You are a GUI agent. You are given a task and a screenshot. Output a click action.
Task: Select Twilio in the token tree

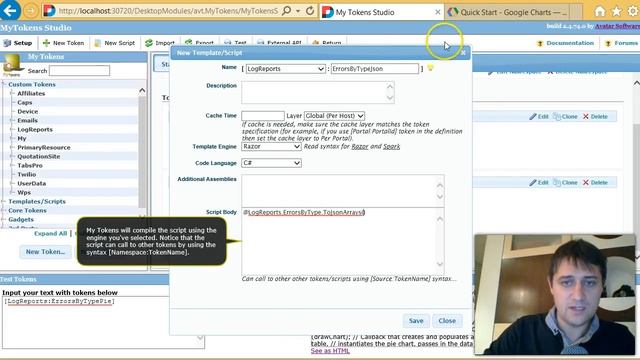(x=27, y=174)
